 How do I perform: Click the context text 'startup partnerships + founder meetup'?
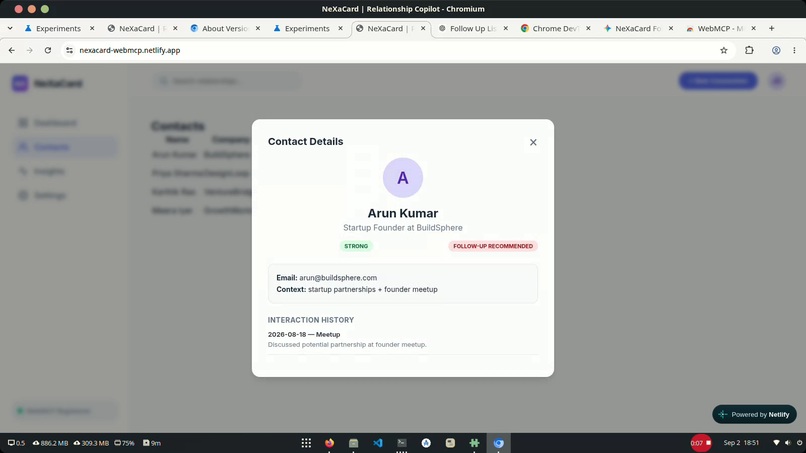click(373, 289)
